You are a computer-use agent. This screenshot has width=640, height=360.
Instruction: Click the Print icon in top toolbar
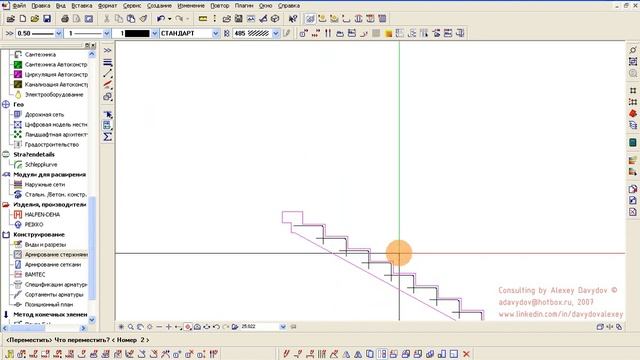64,19
